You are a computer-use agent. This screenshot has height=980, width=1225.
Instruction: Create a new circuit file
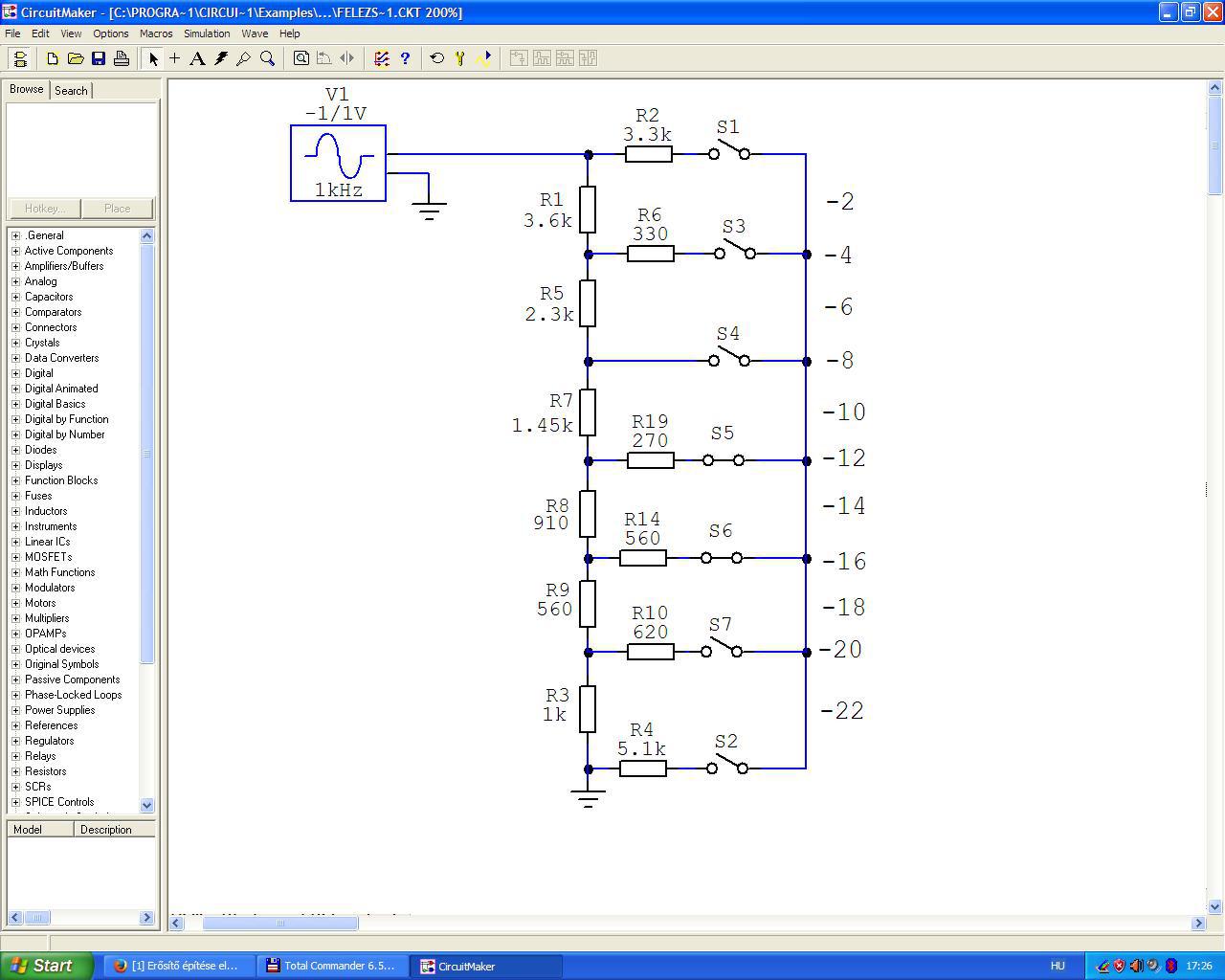coord(53,58)
